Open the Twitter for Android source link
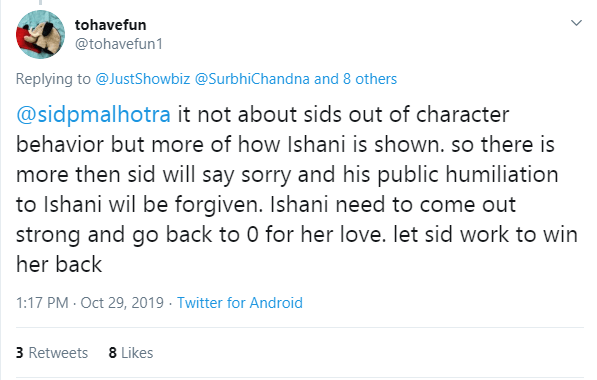 pos(240,303)
